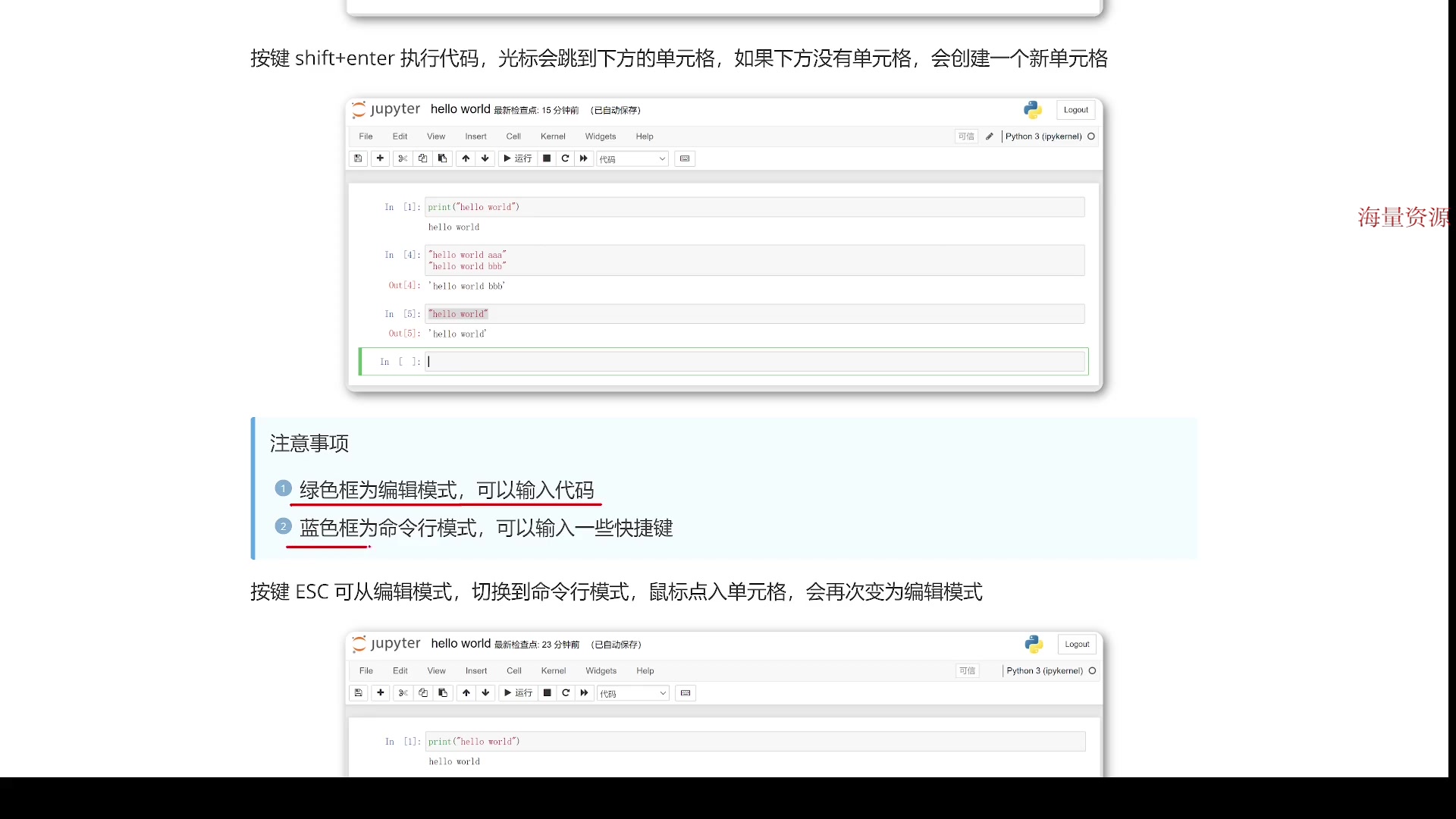The image size is (1456, 819).
Task: Click 运行 run button in lower Jupyter
Action: [519, 693]
